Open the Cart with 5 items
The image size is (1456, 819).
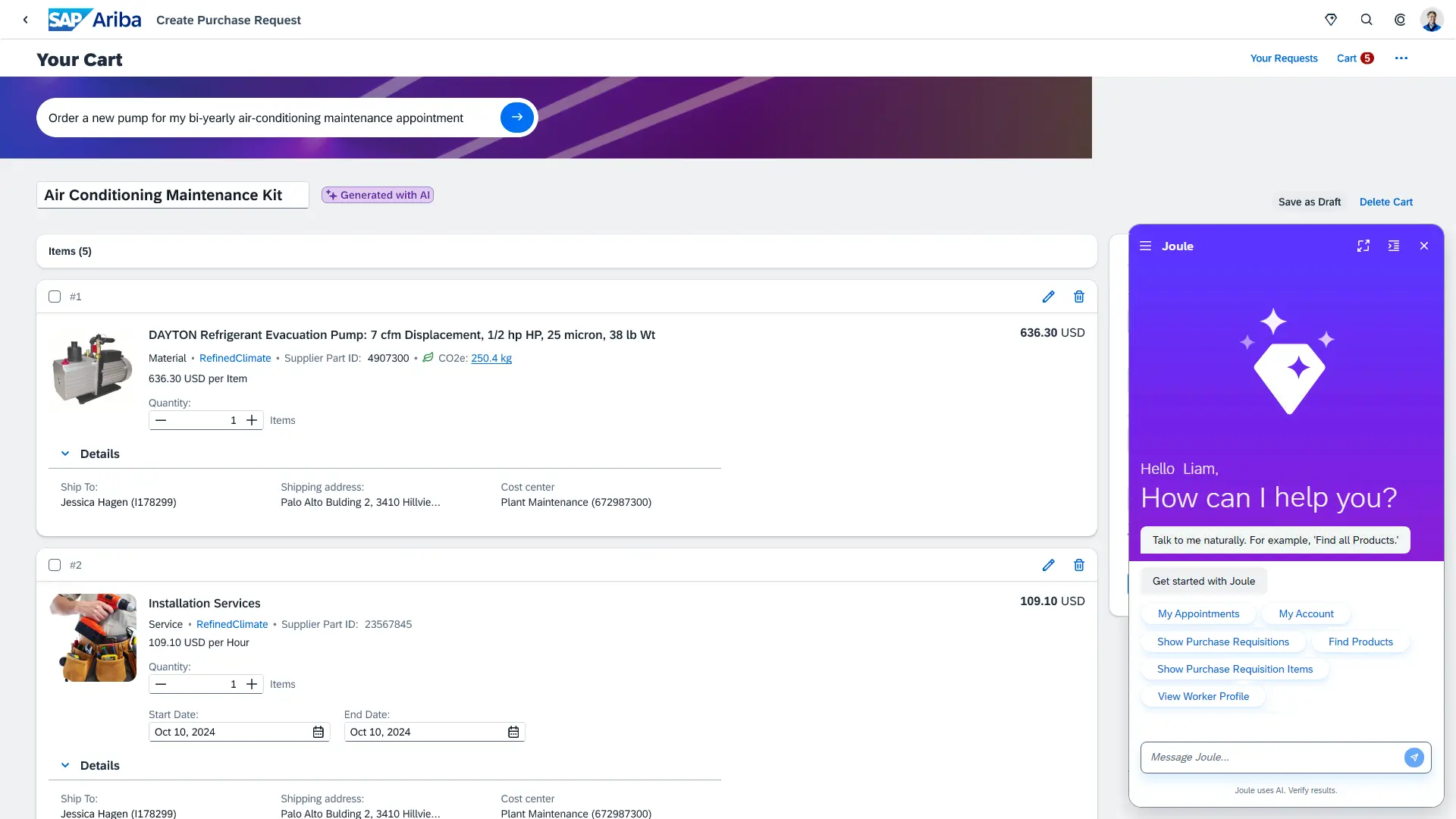1354,58
